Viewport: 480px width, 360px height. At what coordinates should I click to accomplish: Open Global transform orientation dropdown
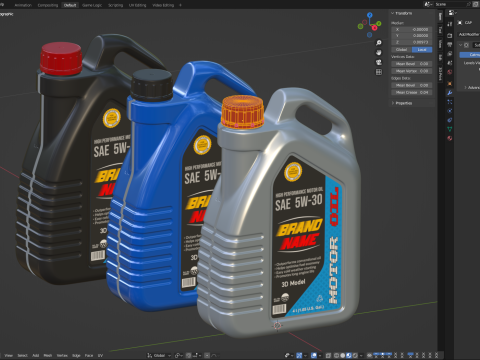click(x=159, y=355)
